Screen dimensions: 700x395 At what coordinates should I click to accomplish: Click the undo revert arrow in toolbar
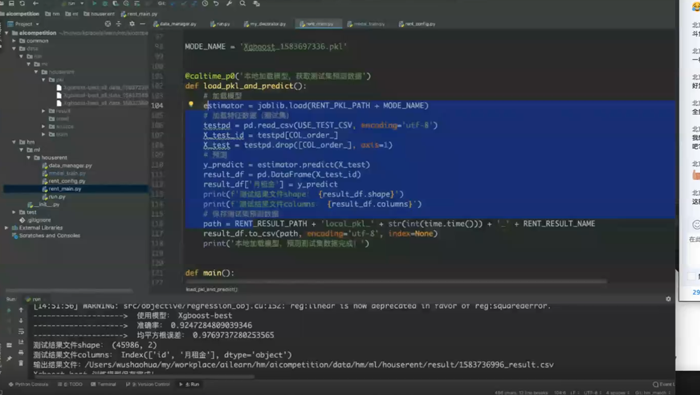click(216, 4)
